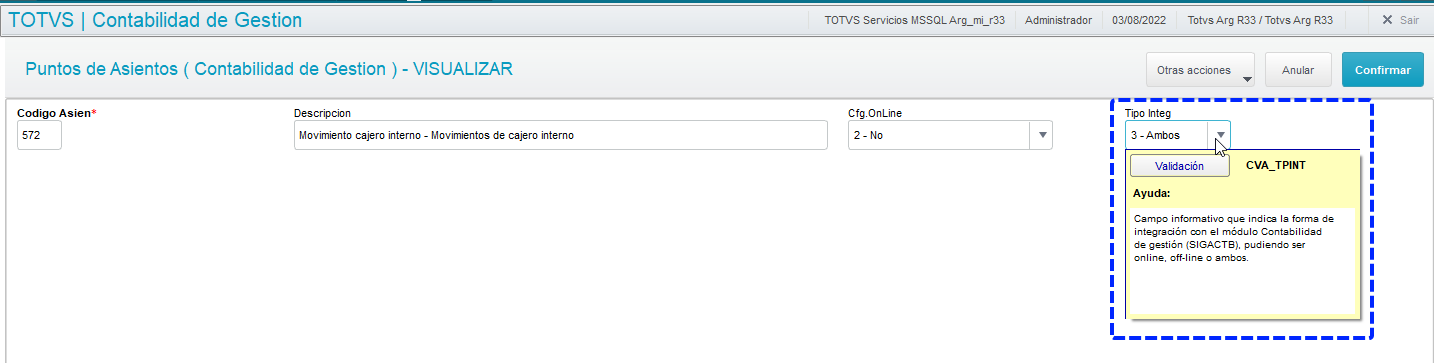
Task: Click the Administrador user label
Action: coord(1059,19)
